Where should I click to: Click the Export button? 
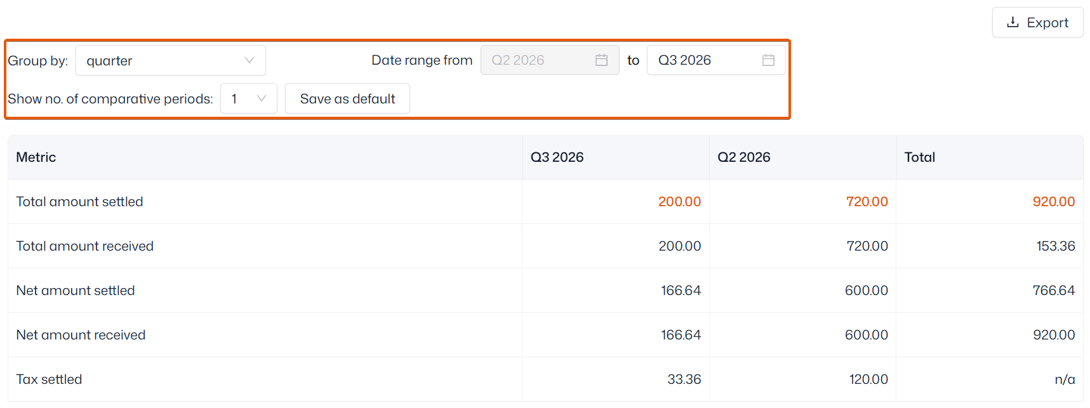[x=1037, y=23]
